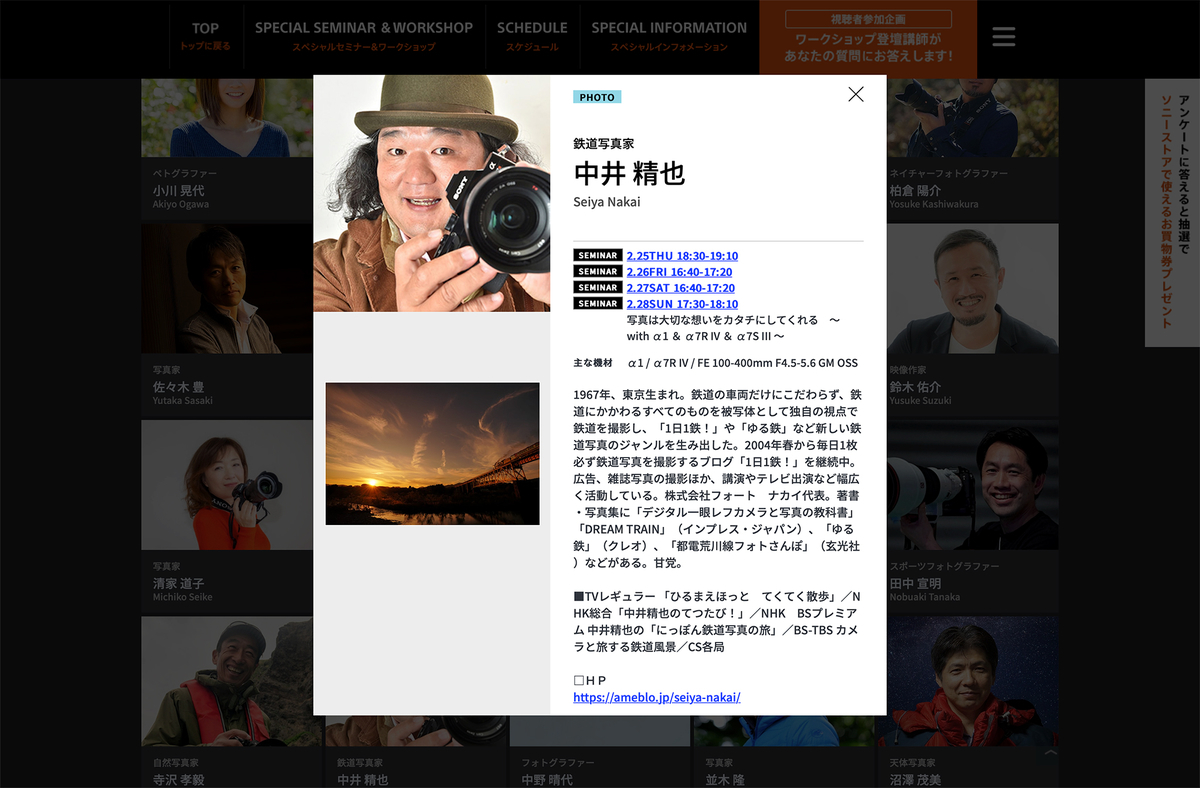Image resolution: width=1200 pixels, height=788 pixels.
Task: Open SPECIAL INFORMATION navigation item
Action: tap(669, 36)
